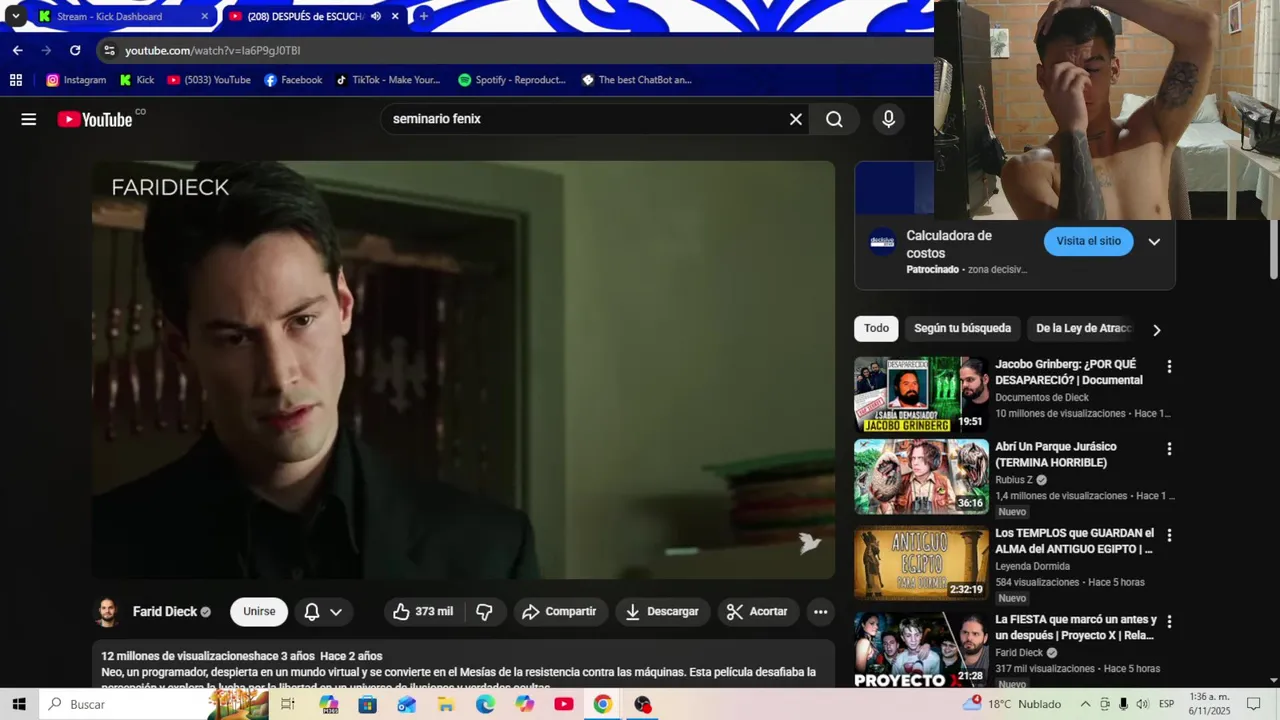The width and height of the screenshot is (1280, 720).
Task: Open Proyecto X video title
Action: 1076,627
